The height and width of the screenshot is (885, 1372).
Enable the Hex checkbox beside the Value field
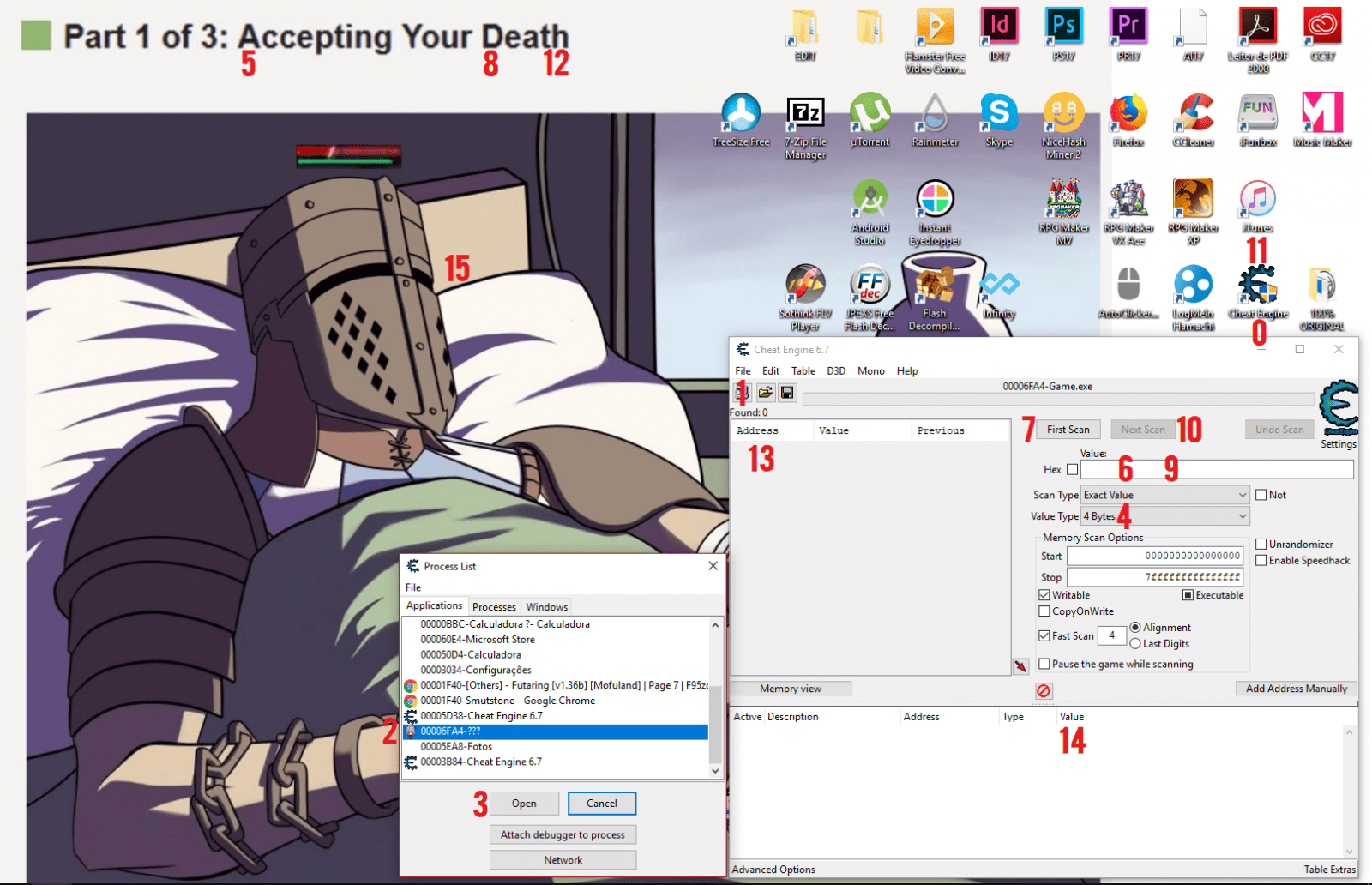click(1072, 469)
